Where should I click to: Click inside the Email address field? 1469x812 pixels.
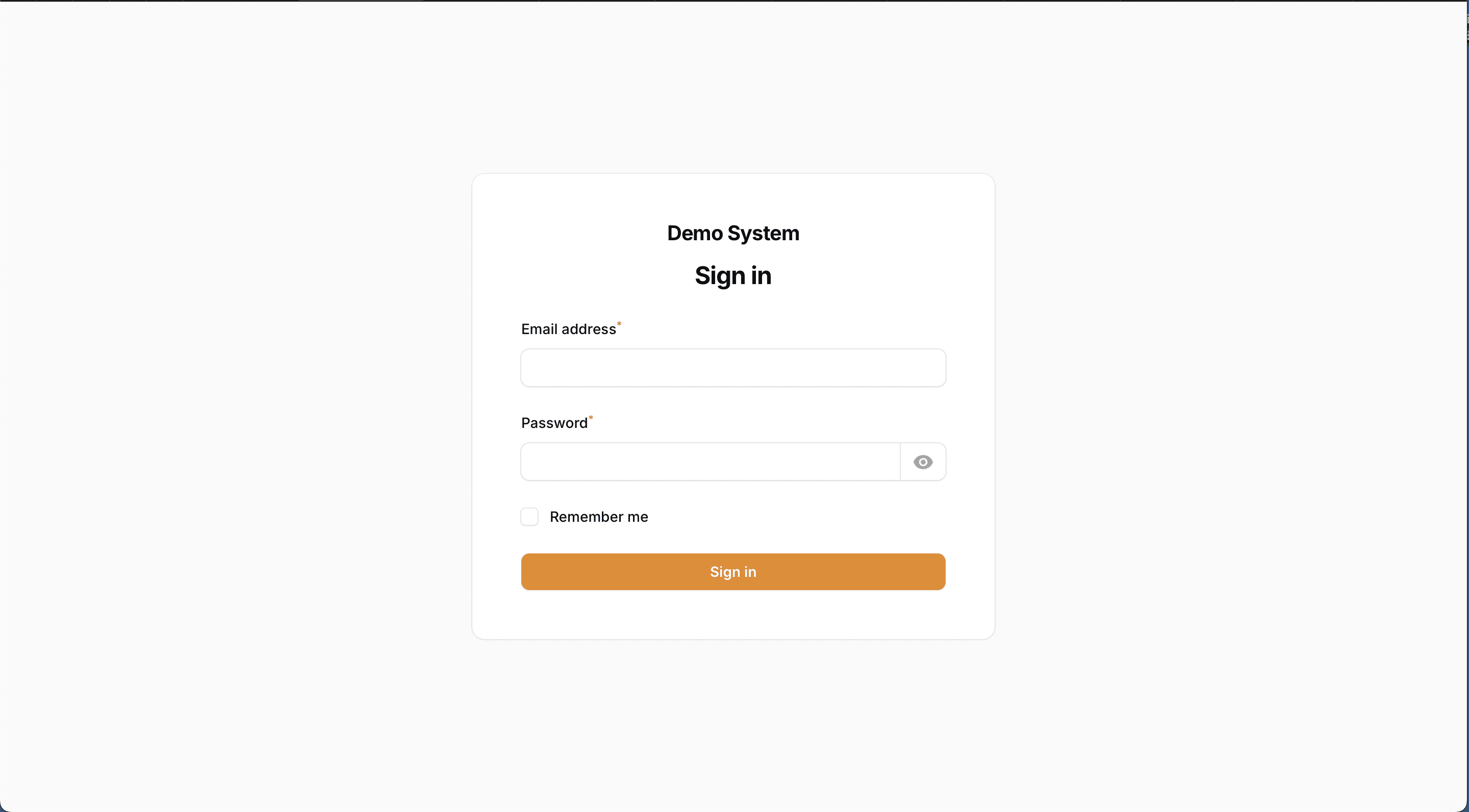pyautogui.click(x=733, y=368)
